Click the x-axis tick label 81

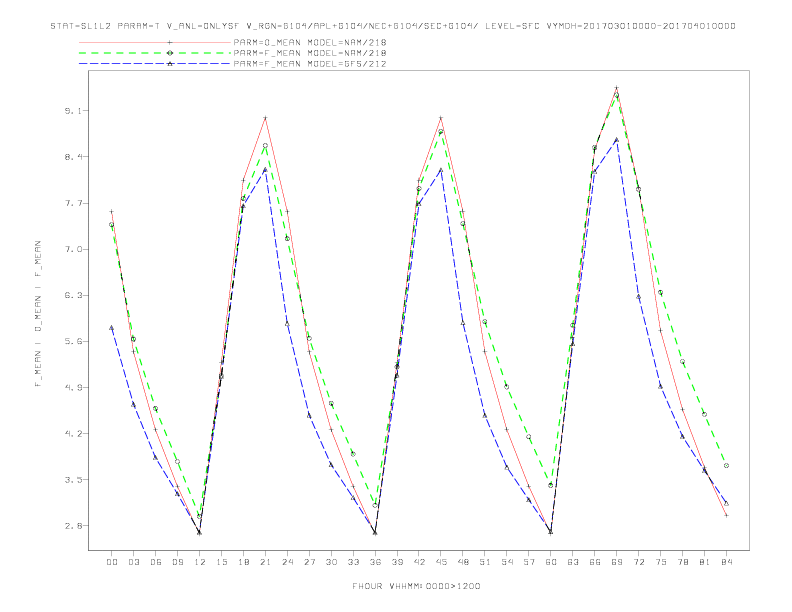tap(704, 562)
